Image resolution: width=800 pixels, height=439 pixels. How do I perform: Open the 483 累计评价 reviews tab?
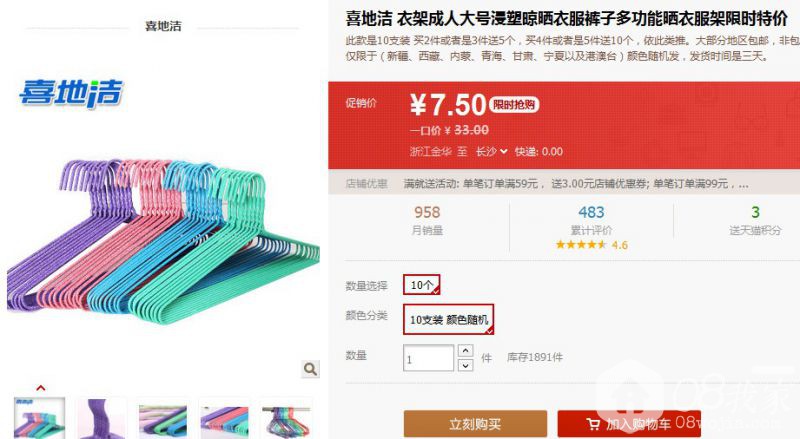pos(591,220)
